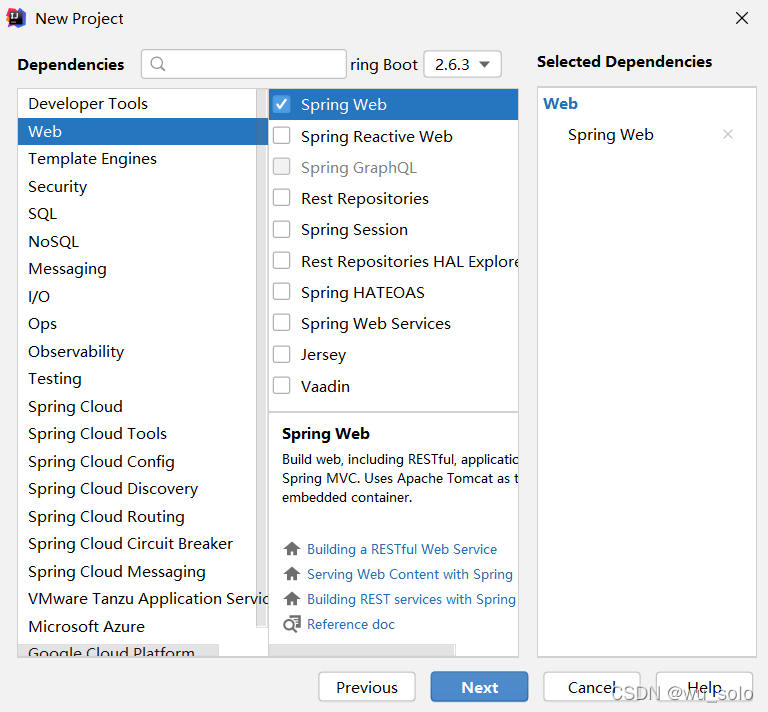Click the Next button
This screenshot has width=768, height=712.
[x=480, y=687]
